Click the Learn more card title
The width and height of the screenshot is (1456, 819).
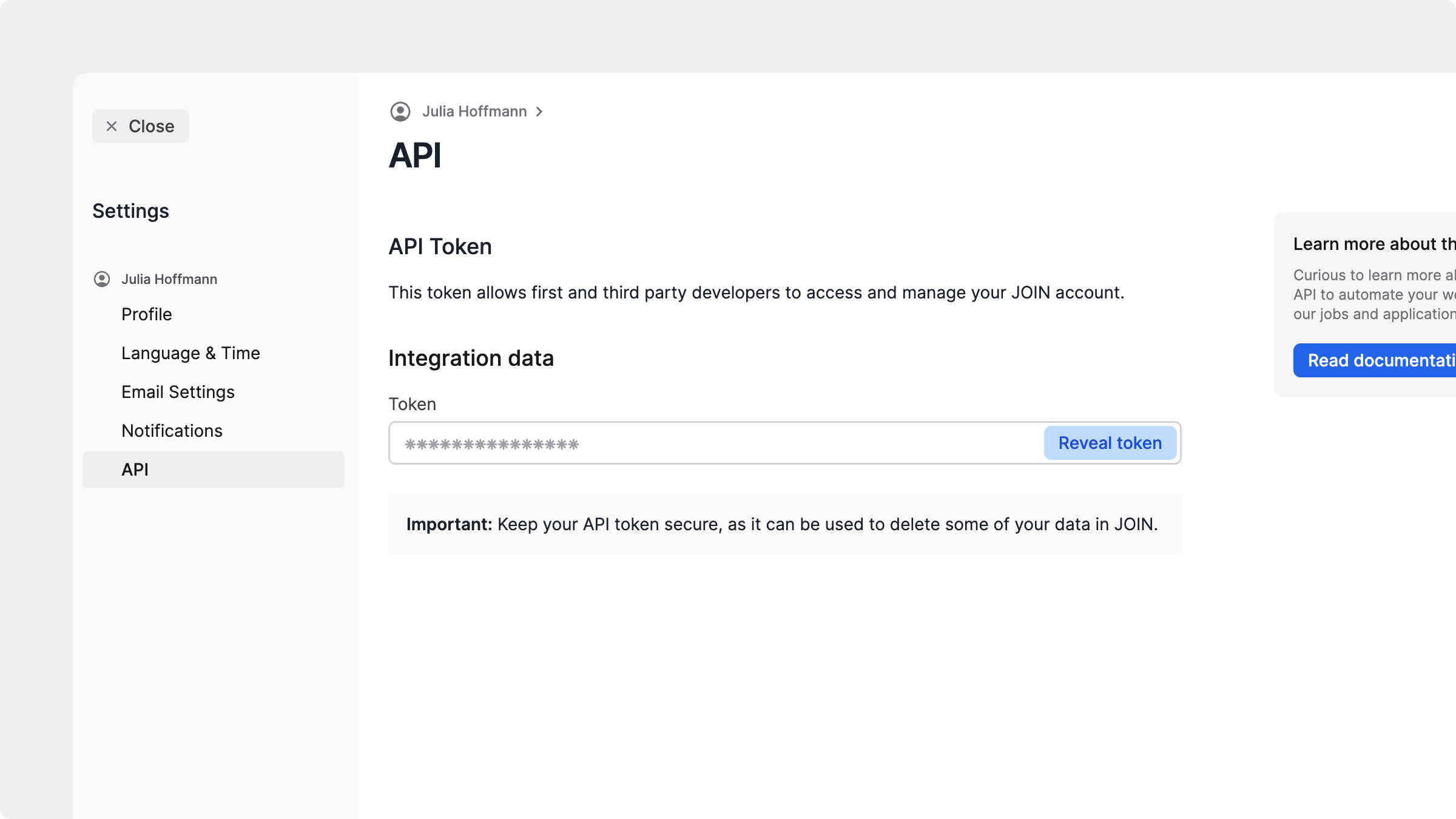(x=1374, y=244)
